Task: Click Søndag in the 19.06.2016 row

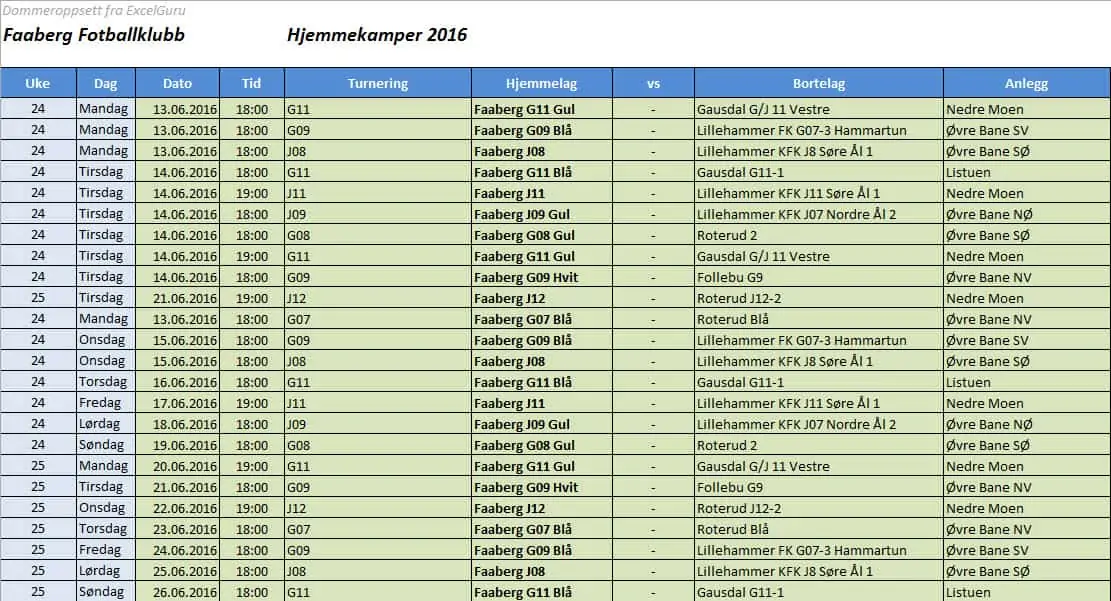Action: pos(101,445)
